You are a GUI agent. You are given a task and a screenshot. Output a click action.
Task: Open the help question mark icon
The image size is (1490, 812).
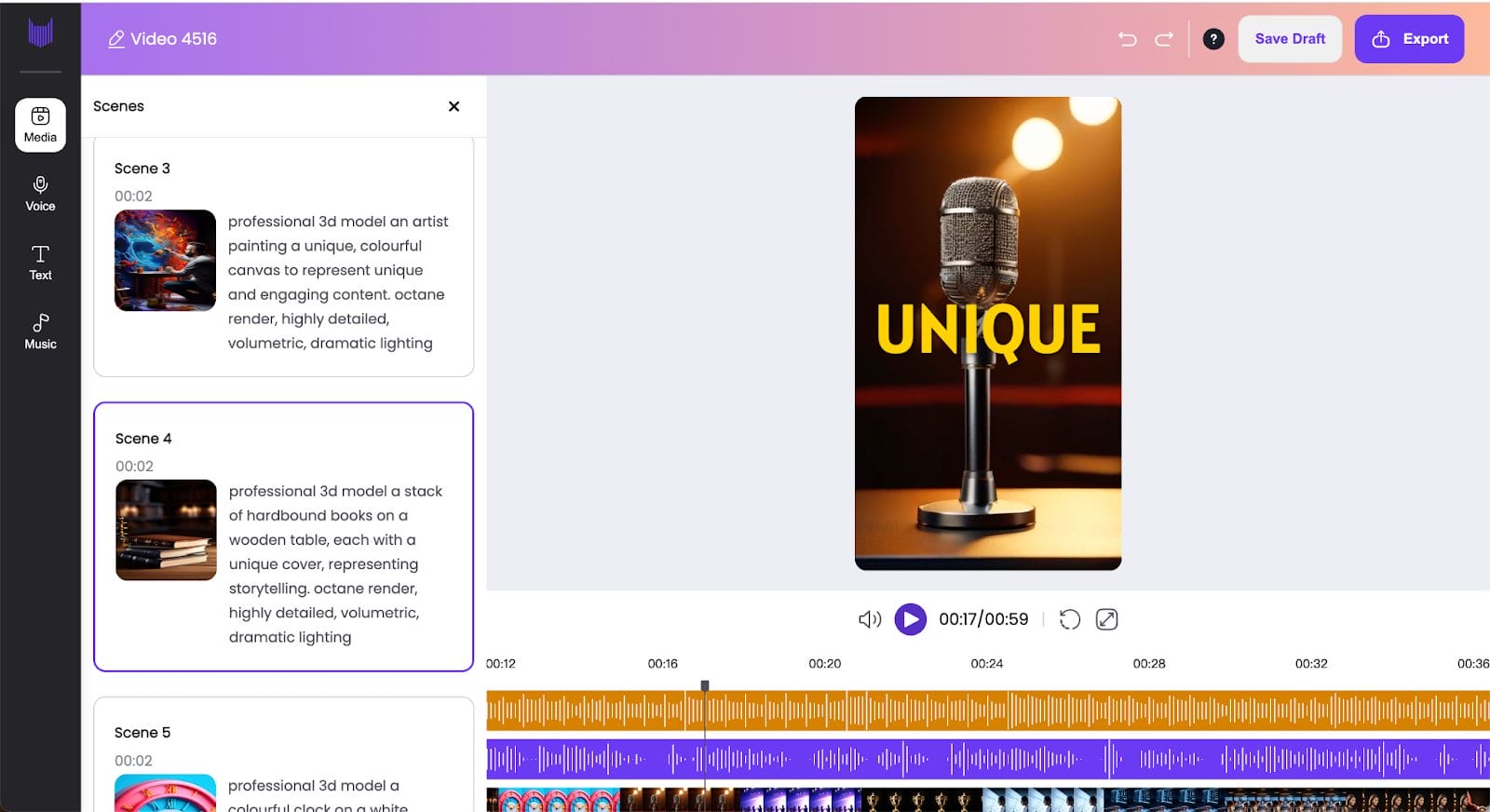pyautogui.click(x=1212, y=39)
